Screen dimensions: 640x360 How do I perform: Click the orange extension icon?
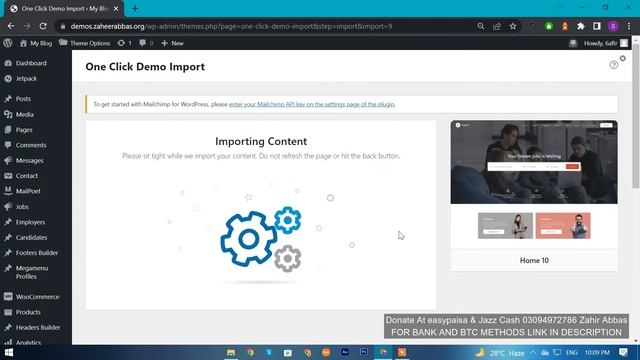[x=565, y=26]
